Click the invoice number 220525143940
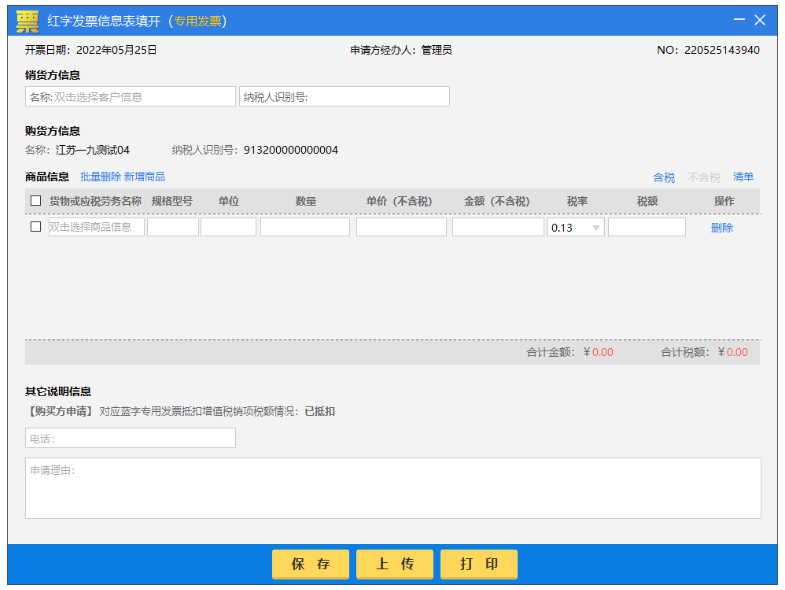 click(722, 50)
